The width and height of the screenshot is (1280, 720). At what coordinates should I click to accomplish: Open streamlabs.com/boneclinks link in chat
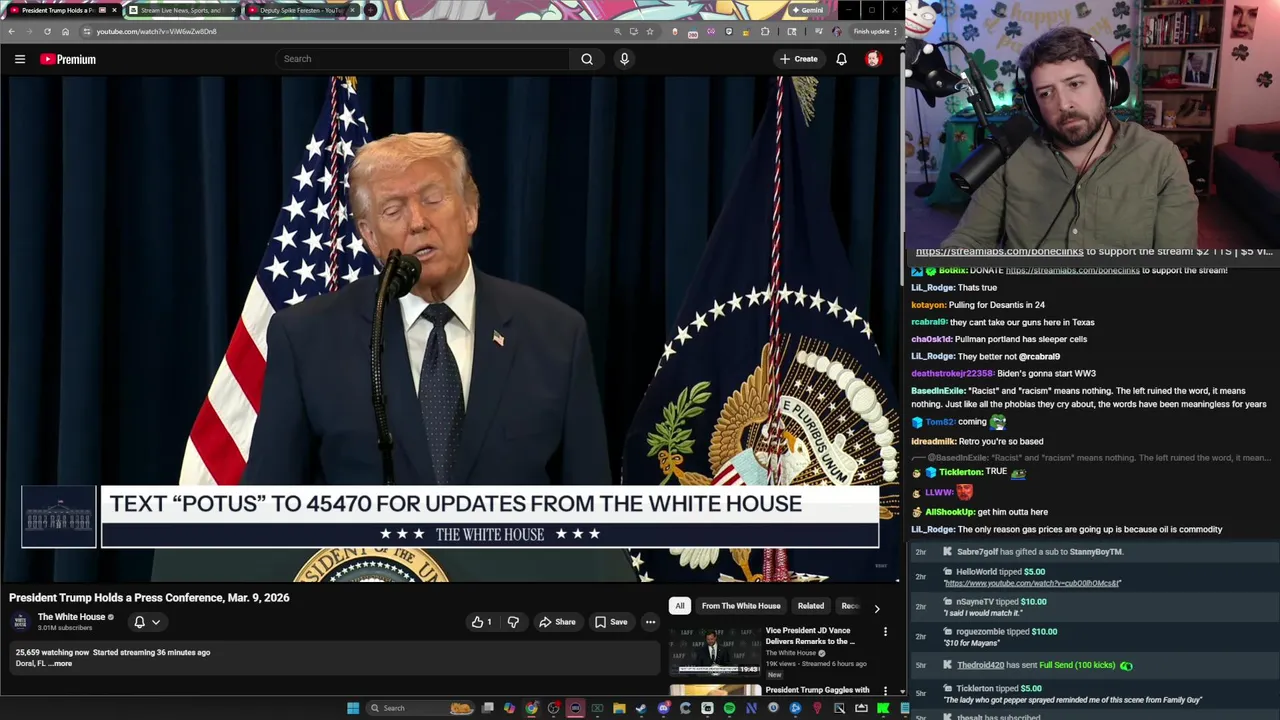pos(1072,270)
